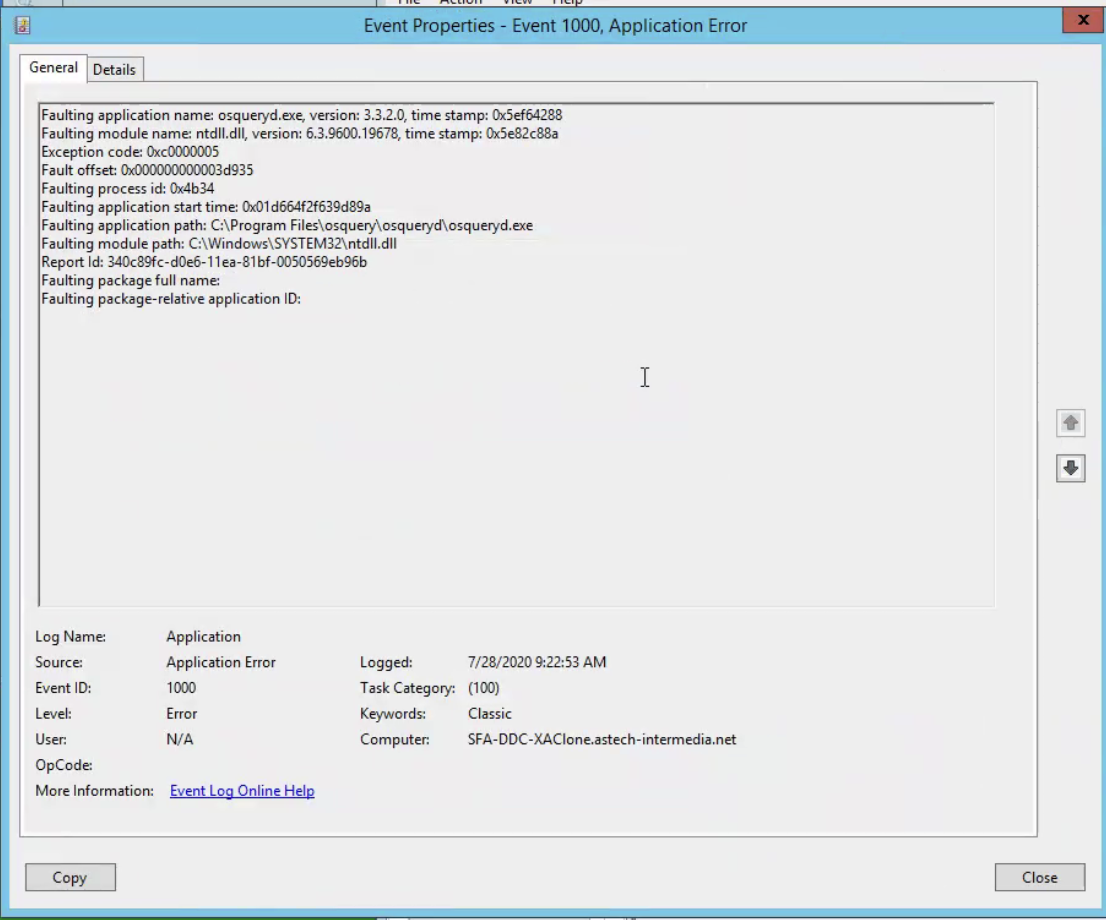Click the Faulting process id 0x4b34 line
The height and width of the screenshot is (920, 1106).
point(128,188)
